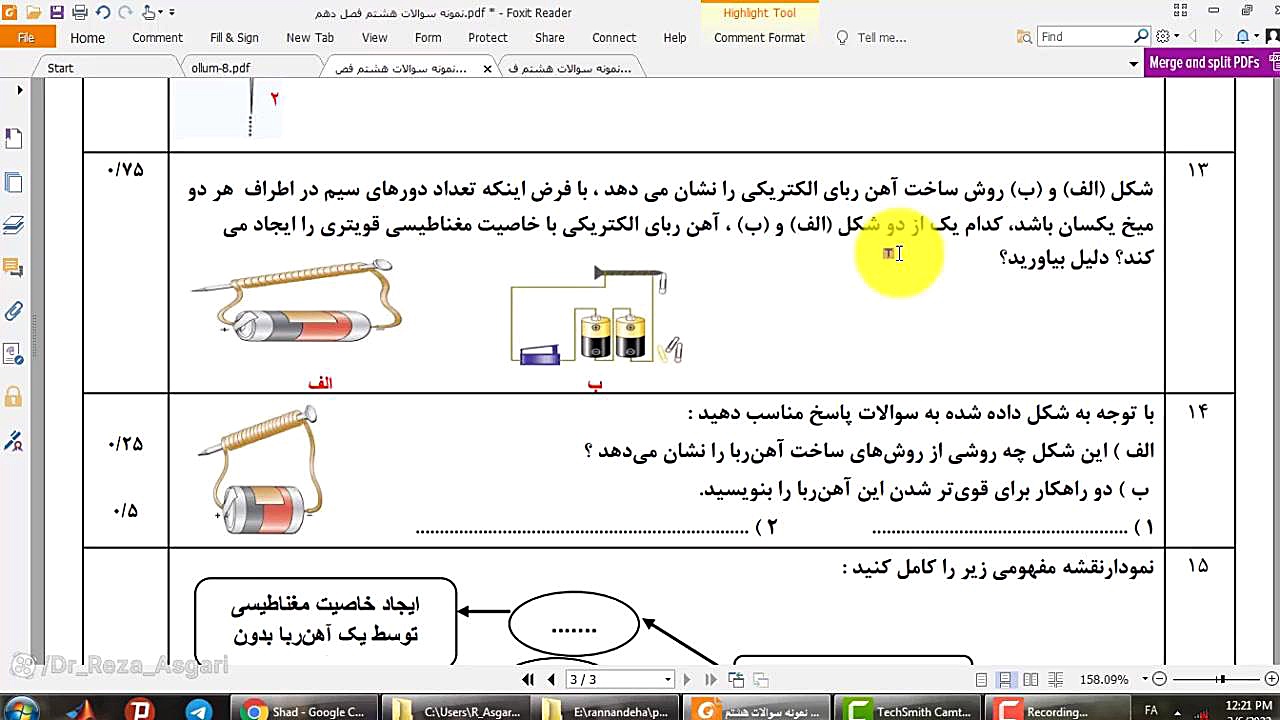Screen dimensions: 1280x720
Task: Click the zoom slider handle
Action: 1220,680
